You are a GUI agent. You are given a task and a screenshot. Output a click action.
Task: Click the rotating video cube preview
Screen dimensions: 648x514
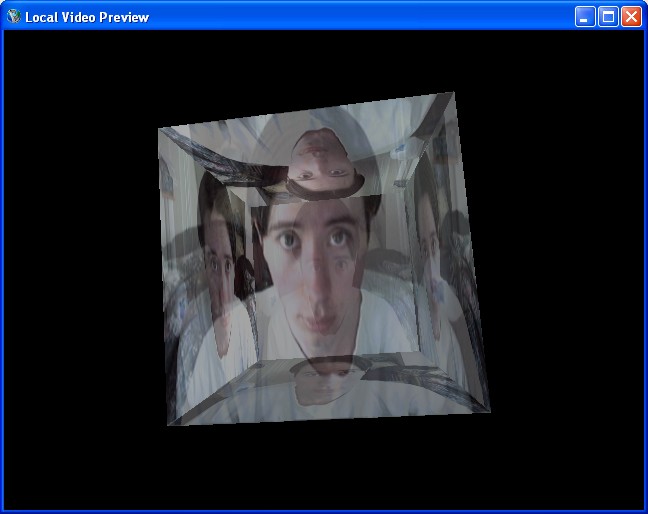pyautogui.click(x=324, y=259)
